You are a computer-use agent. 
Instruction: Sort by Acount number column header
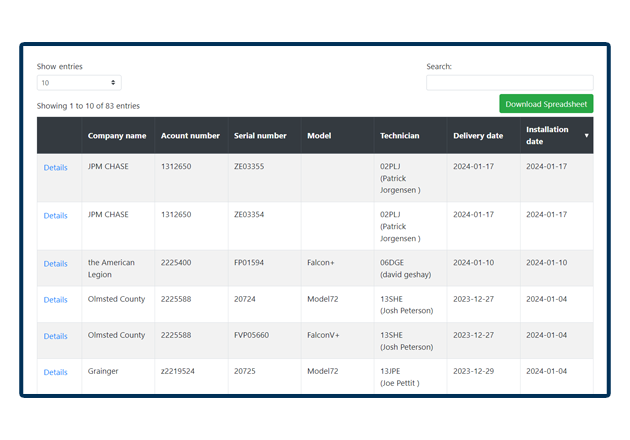pos(190,136)
